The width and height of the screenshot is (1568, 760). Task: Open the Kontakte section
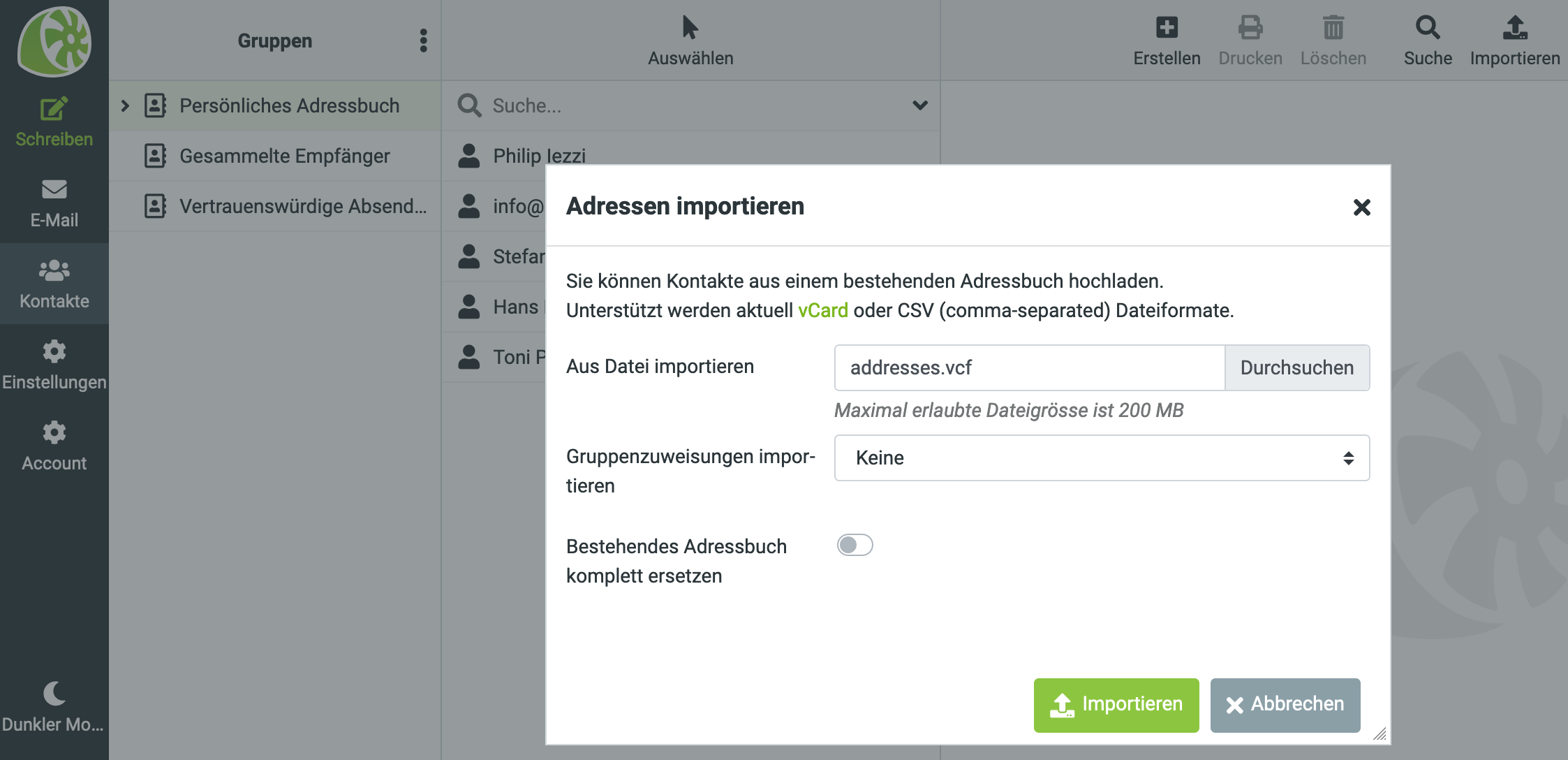click(x=54, y=284)
